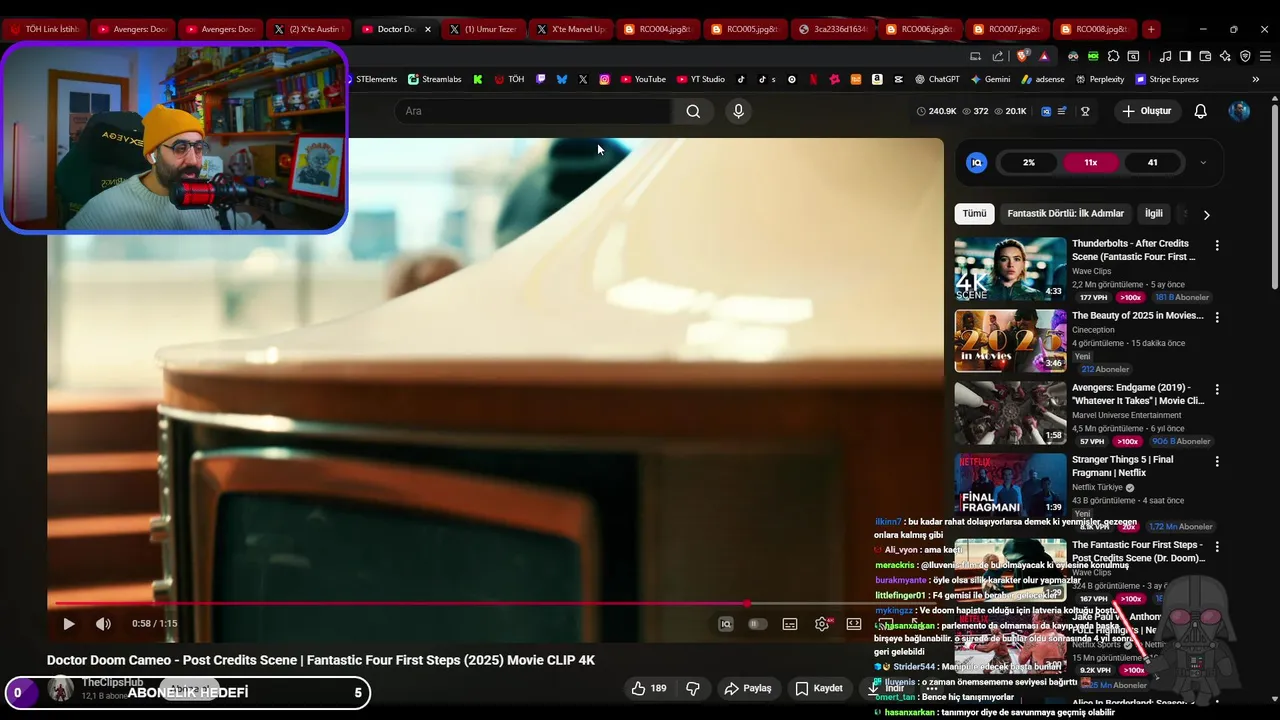Open vidIQ 240.9K views stat

click(937, 111)
